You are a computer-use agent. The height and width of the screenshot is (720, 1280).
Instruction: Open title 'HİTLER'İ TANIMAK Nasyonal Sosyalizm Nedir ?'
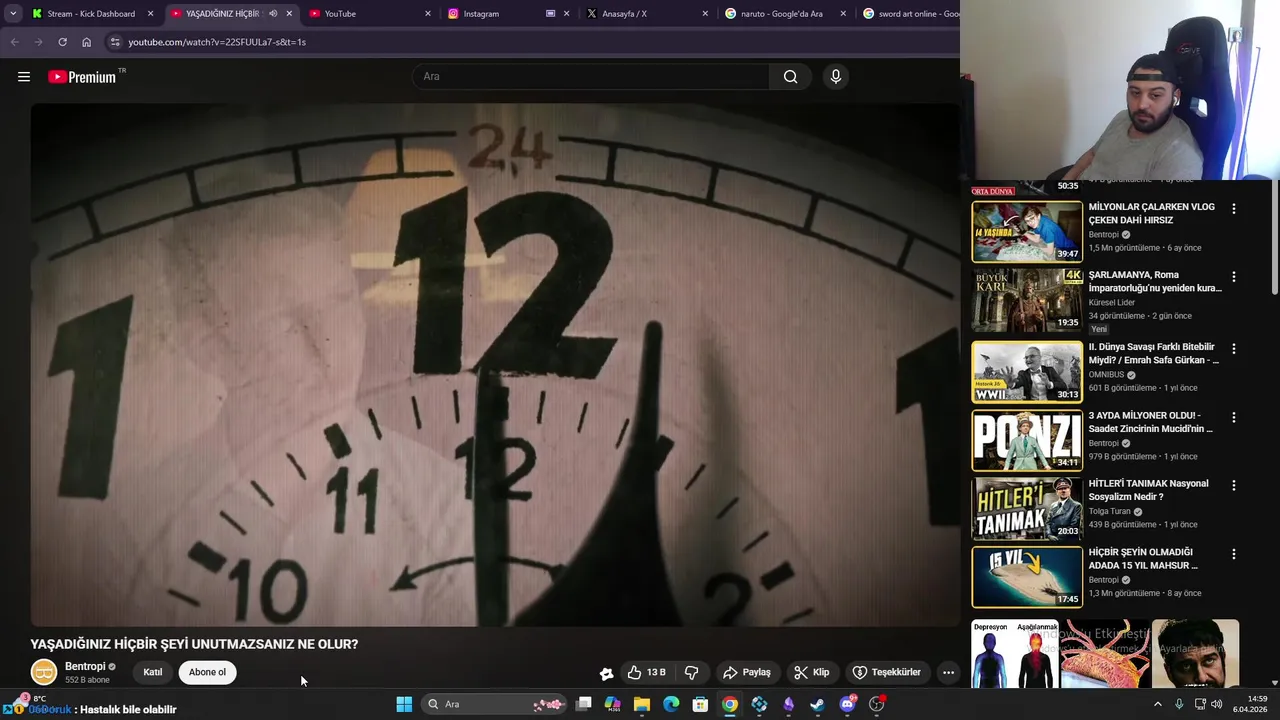tap(1148, 490)
